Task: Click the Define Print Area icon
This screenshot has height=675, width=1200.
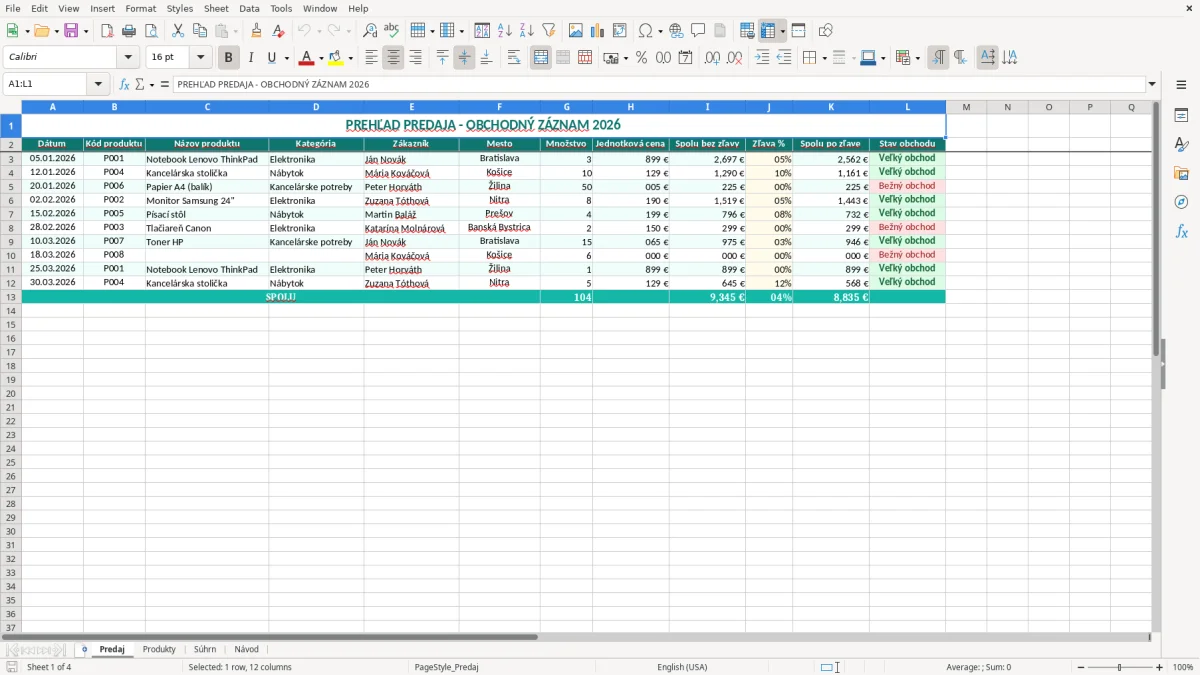Action: pyautogui.click(x=747, y=31)
